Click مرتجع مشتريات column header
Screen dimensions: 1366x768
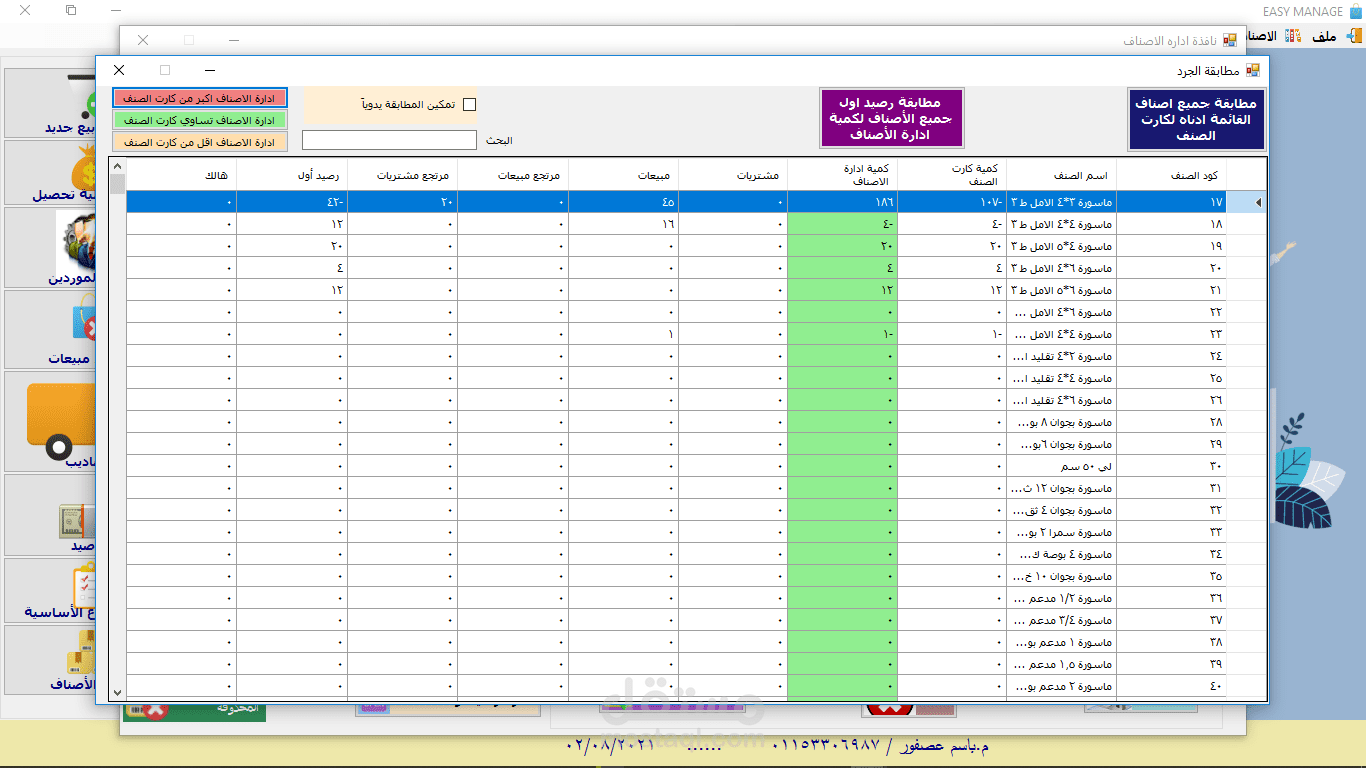click(402, 174)
